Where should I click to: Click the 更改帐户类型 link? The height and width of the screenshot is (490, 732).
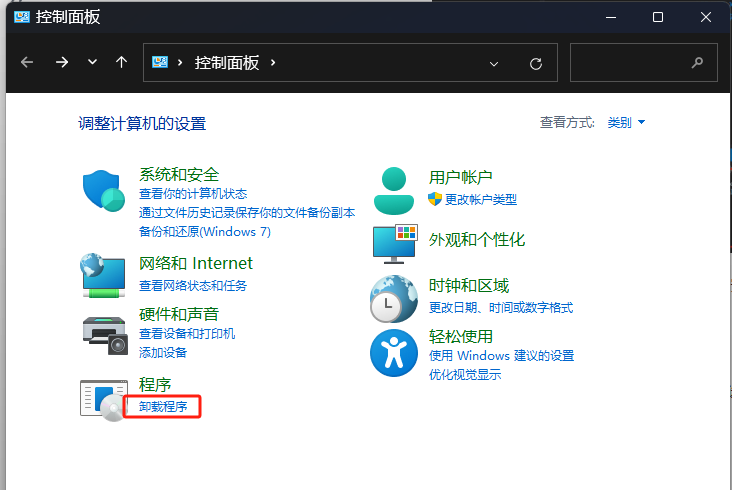tap(481, 200)
